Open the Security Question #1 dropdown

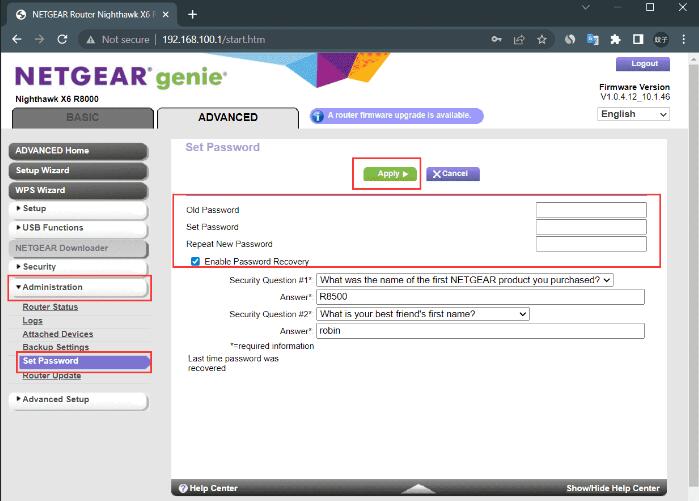465,281
